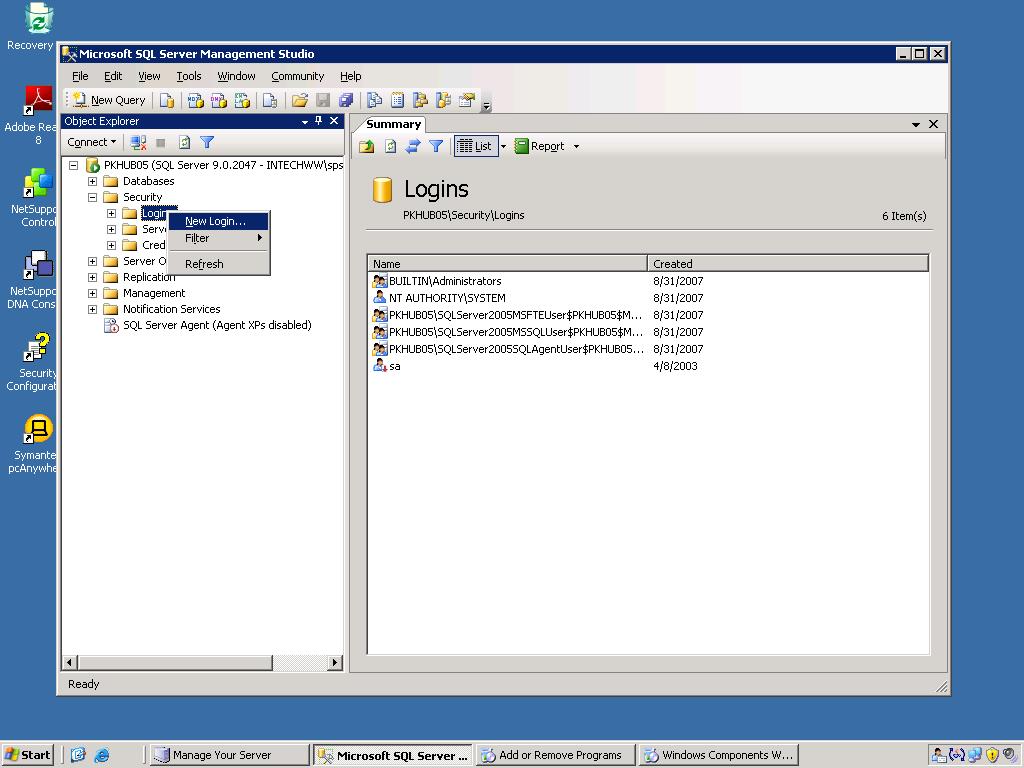Open the File menu
The image size is (1024, 768).
tap(80, 76)
